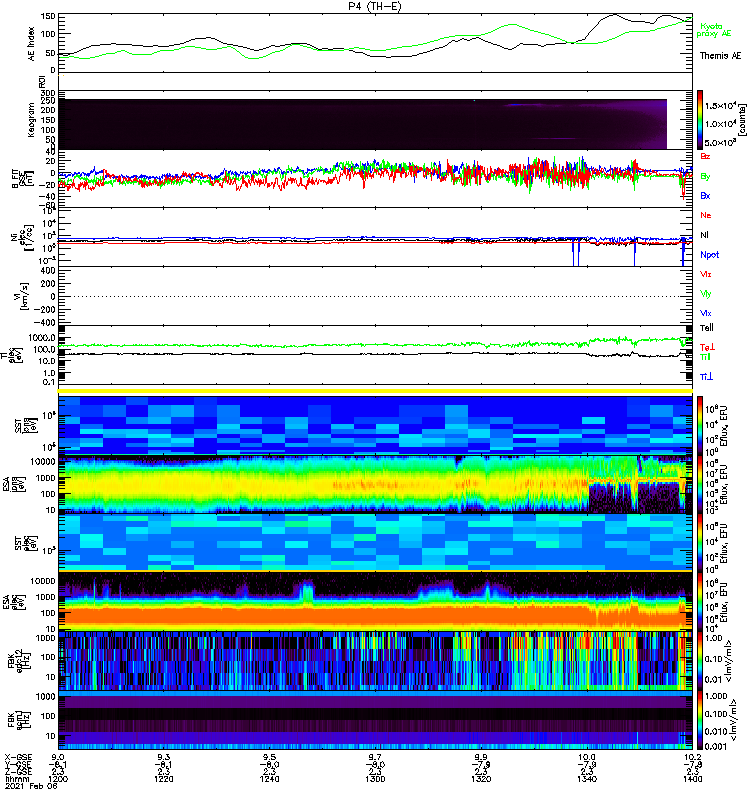This screenshot has height=800, width=750.
Task: Click inside the ESA electrons spectrogram panel
Action: point(375,602)
